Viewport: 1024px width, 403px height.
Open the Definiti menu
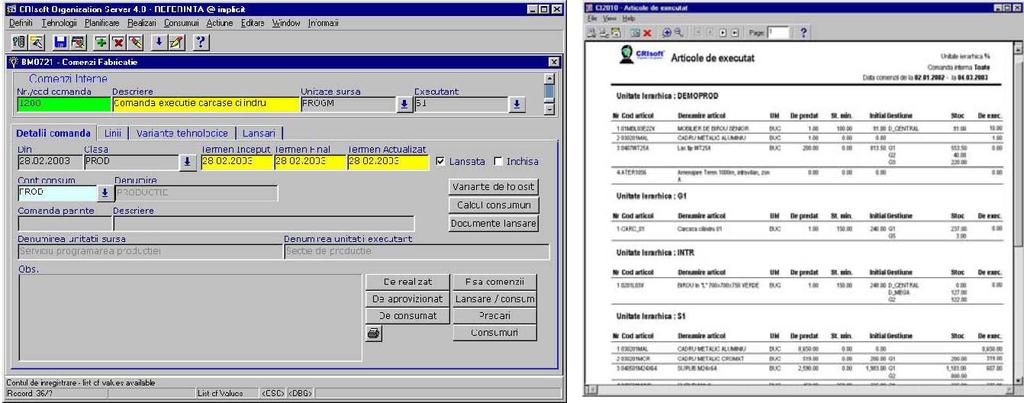coord(21,23)
